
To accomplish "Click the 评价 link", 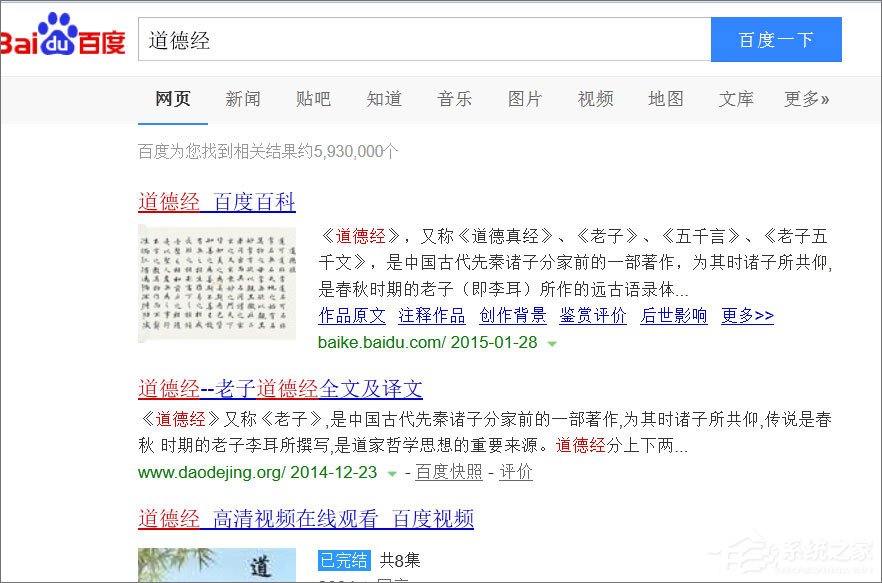I will [x=516, y=472].
